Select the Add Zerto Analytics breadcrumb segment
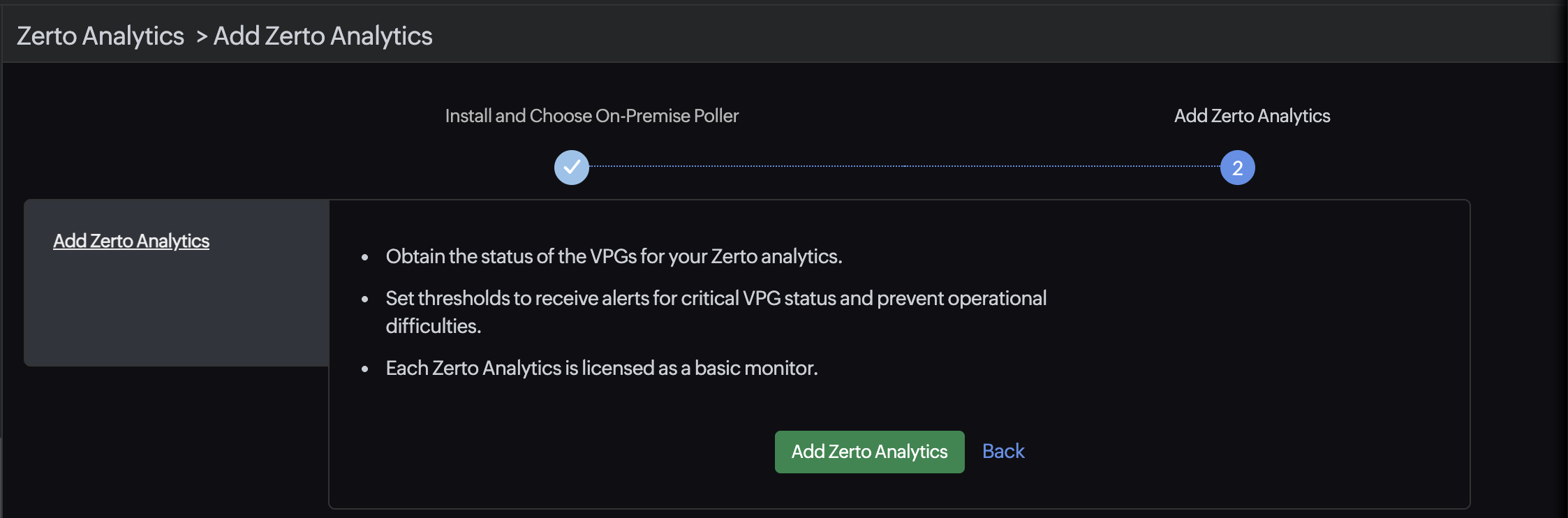Image resolution: width=1568 pixels, height=518 pixels. pyautogui.click(x=323, y=35)
